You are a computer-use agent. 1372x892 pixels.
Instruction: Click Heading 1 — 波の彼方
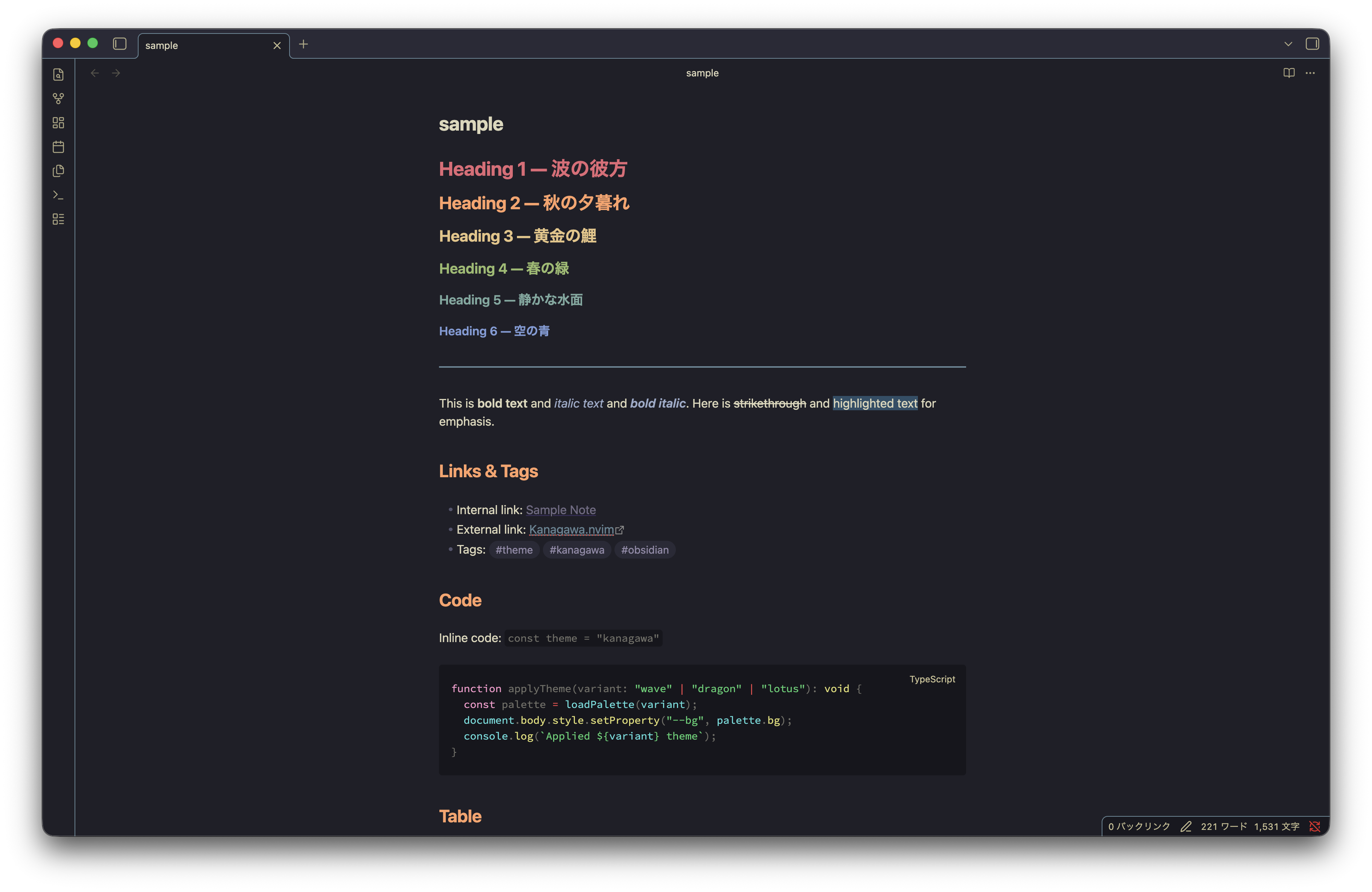[x=533, y=169]
